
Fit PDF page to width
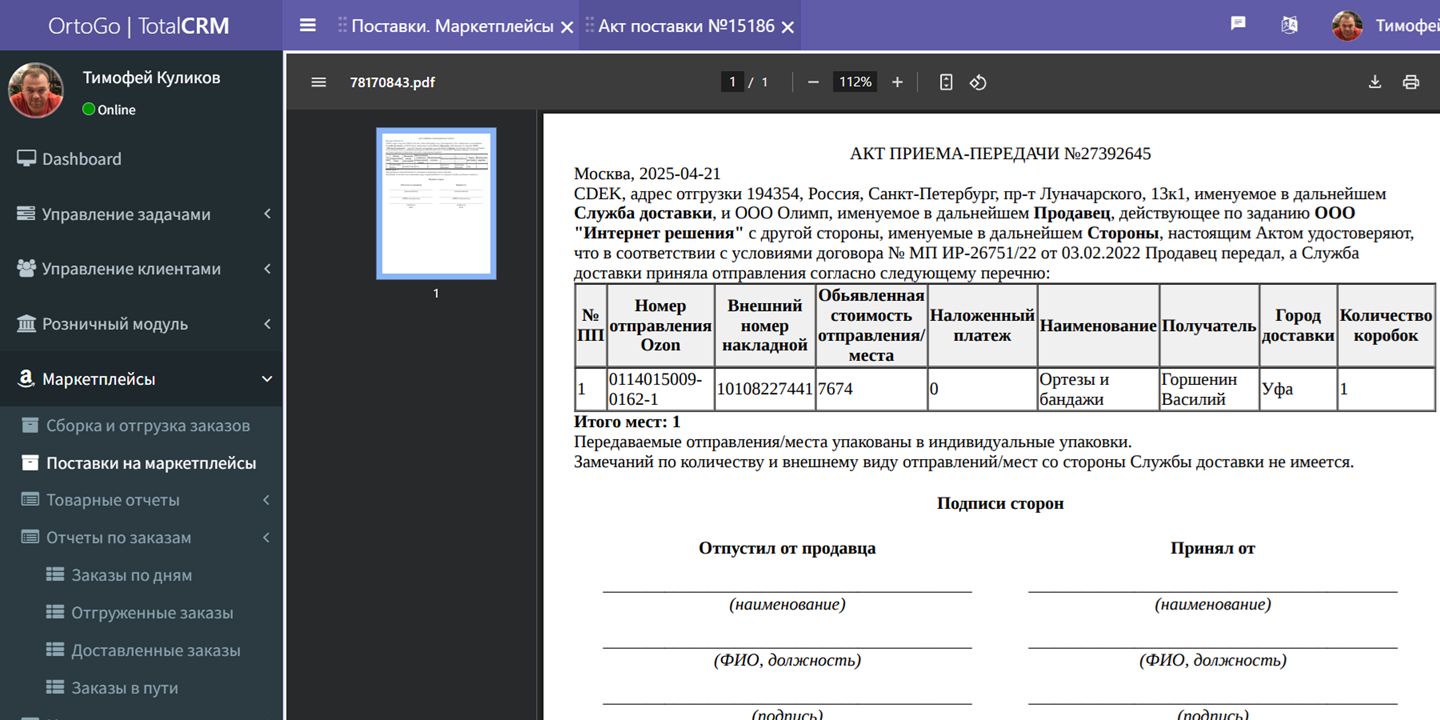click(x=946, y=82)
